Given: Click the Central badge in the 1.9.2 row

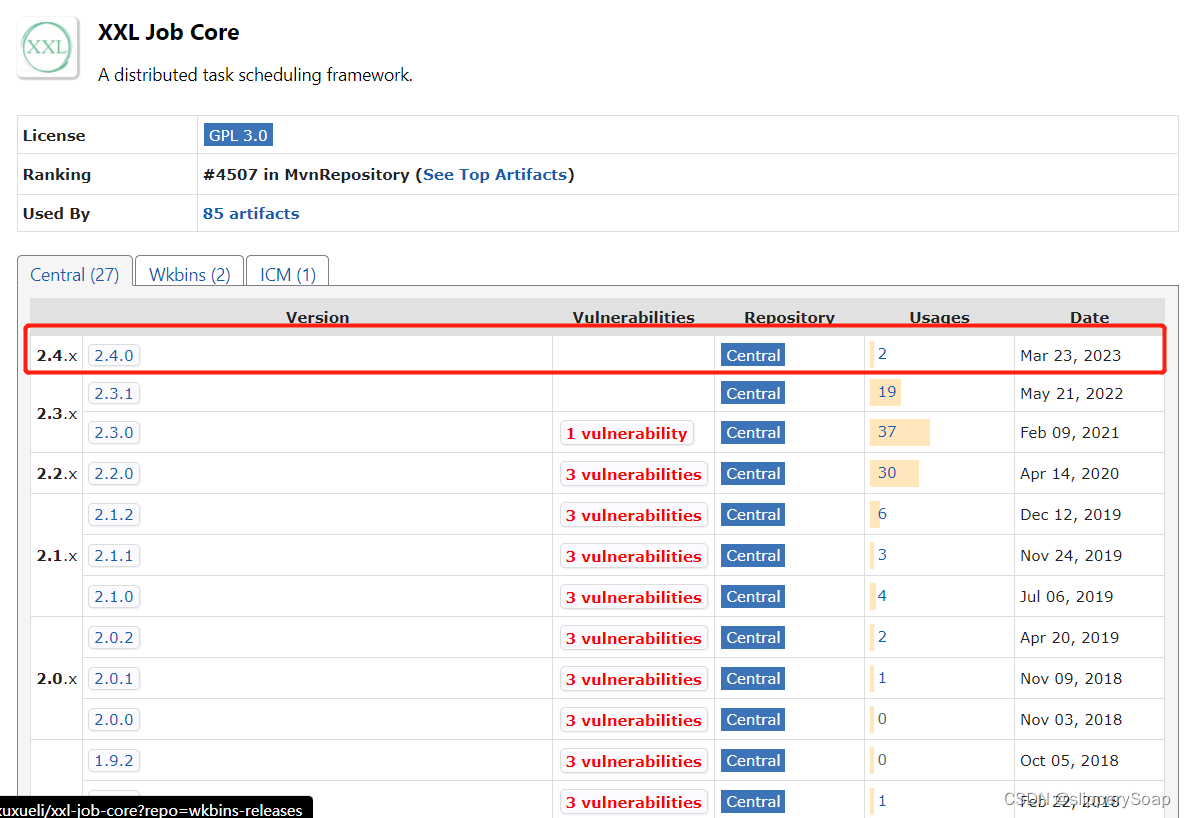Looking at the screenshot, I should [753, 760].
